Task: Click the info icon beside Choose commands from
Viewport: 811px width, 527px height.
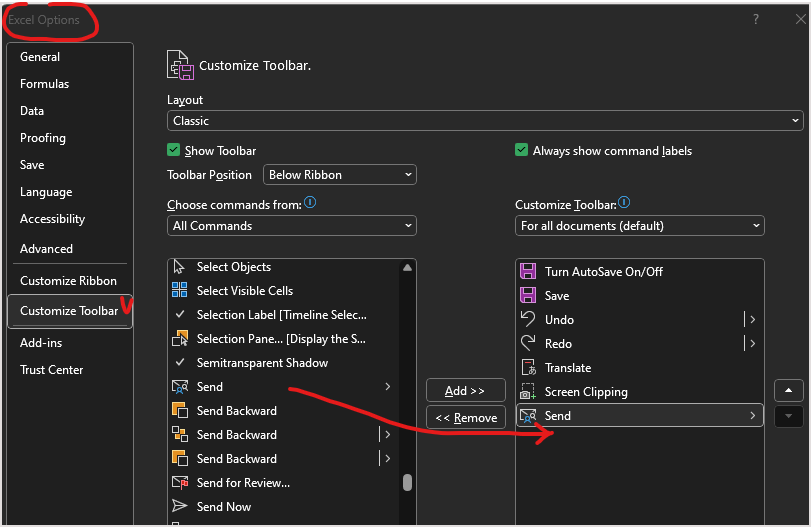Action: tap(310, 202)
